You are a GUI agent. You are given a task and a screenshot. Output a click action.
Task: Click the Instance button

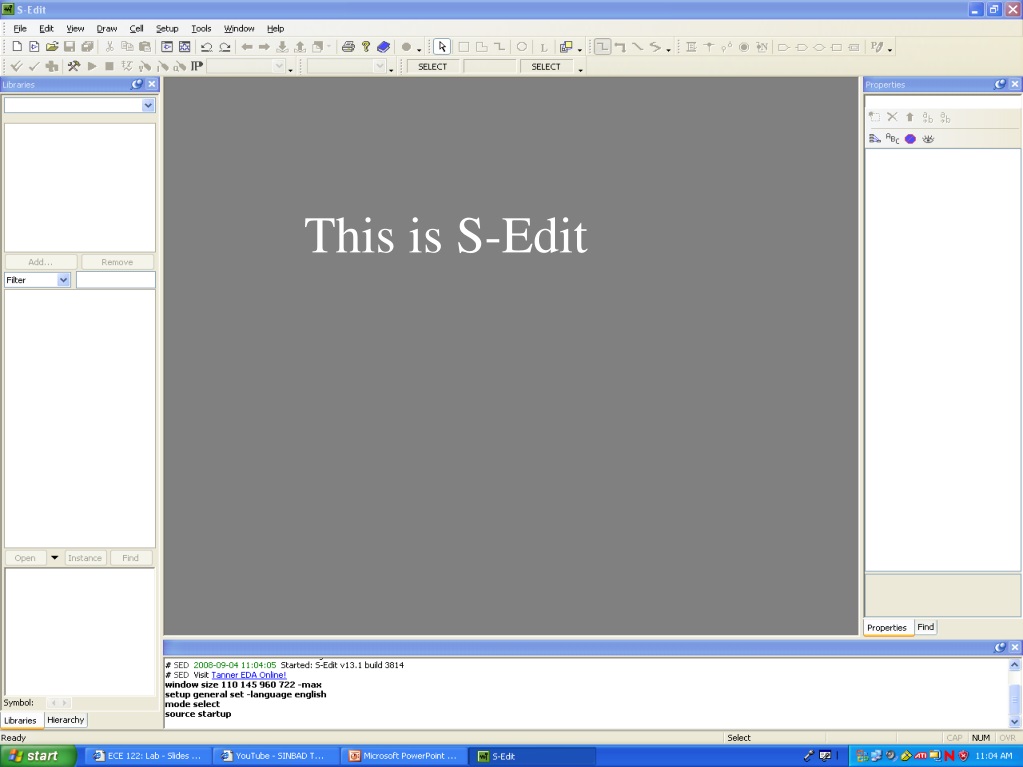85,558
